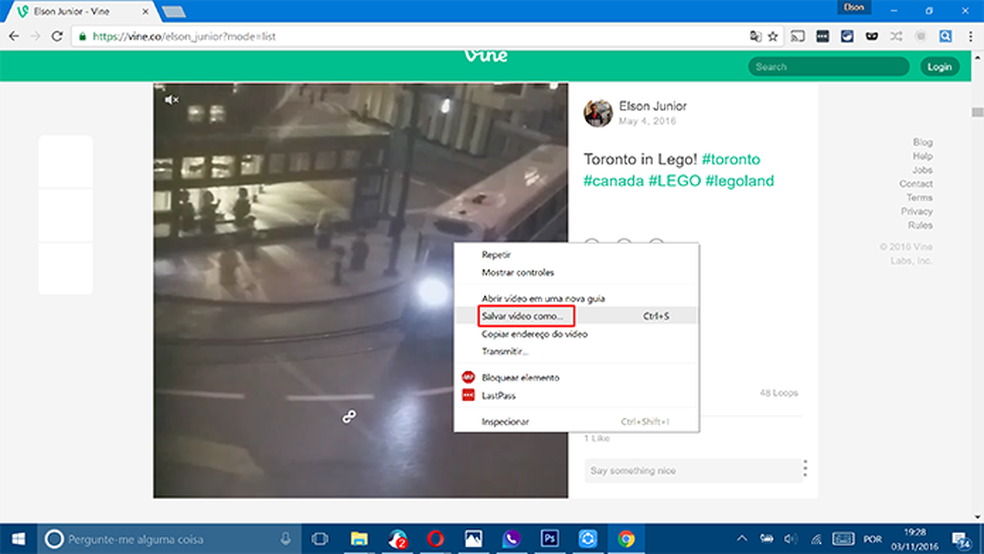
Task: Launch Opera from the taskbar
Action: point(436,539)
